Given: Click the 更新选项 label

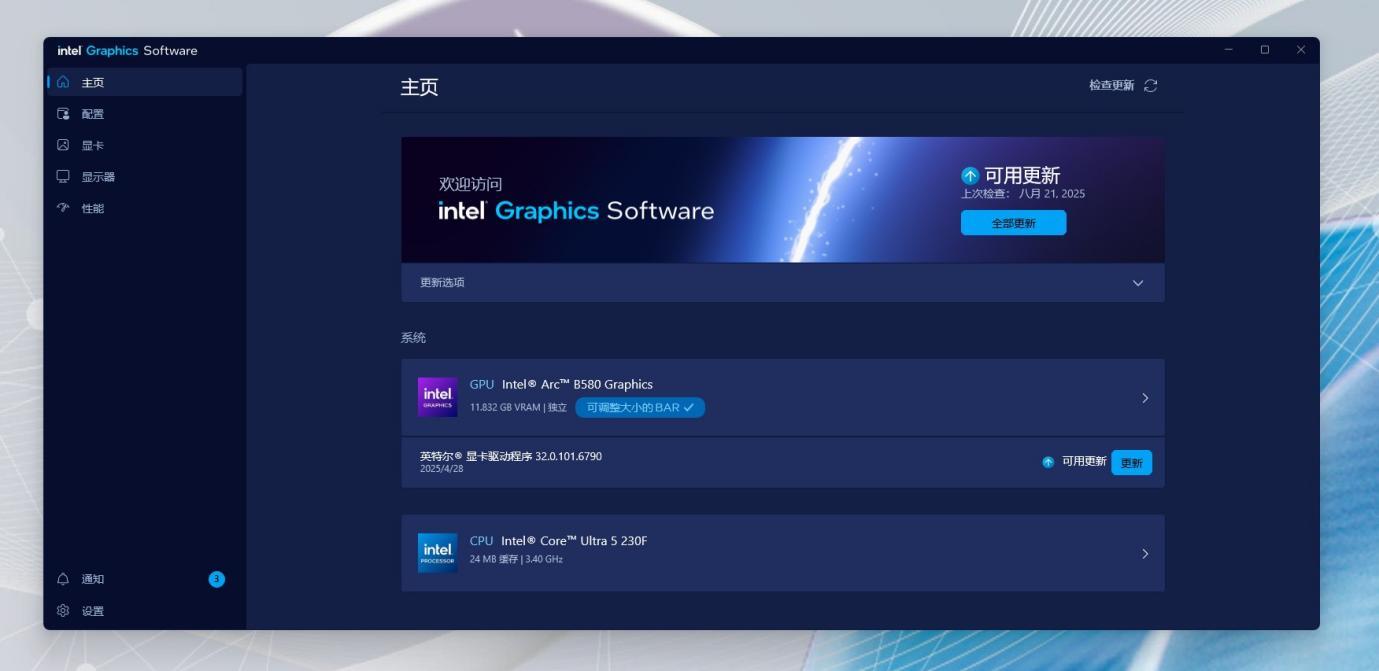Looking at the screenshot, I should click(x=442, y=283).
